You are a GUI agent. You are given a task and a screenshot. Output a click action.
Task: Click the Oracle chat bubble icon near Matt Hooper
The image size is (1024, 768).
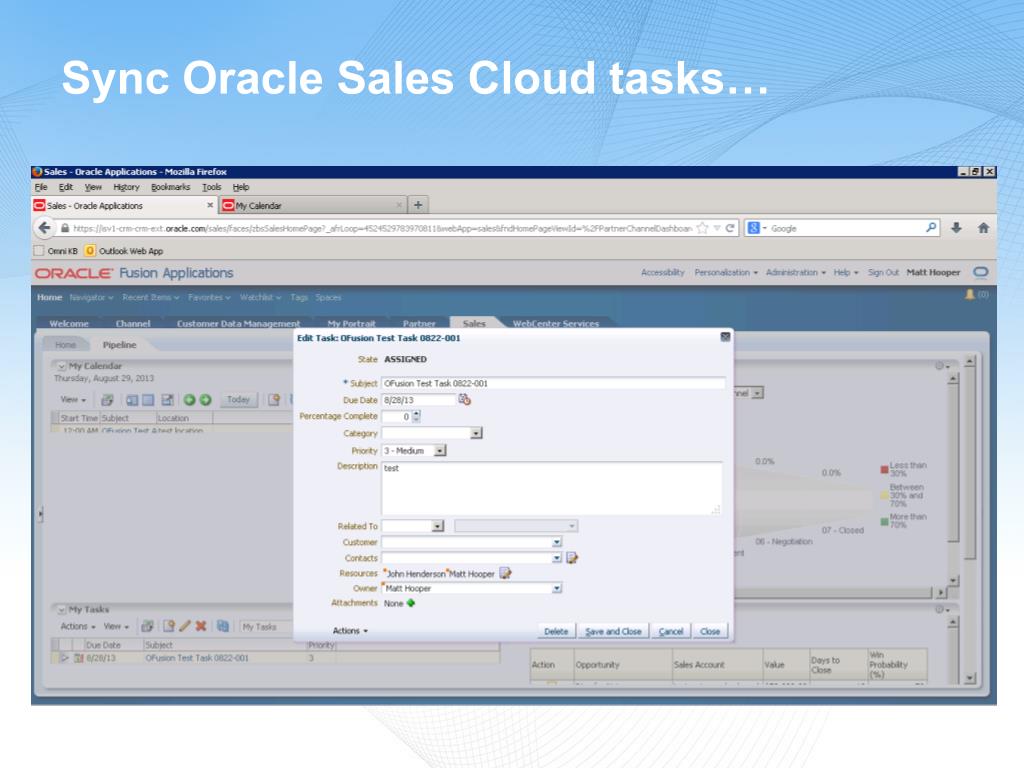coord(981,272)
